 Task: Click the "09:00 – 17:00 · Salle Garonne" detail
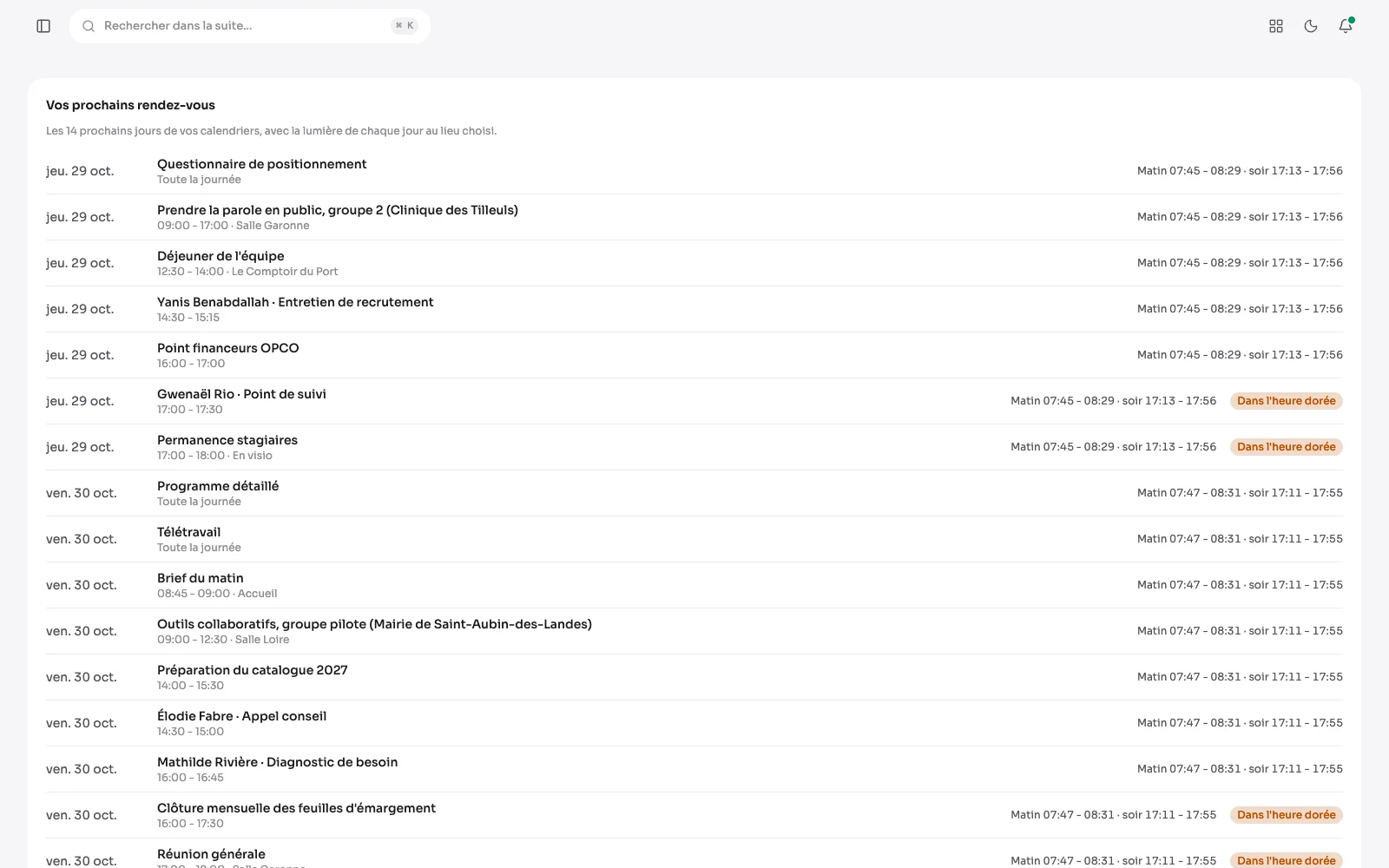[x=233, y=226]
